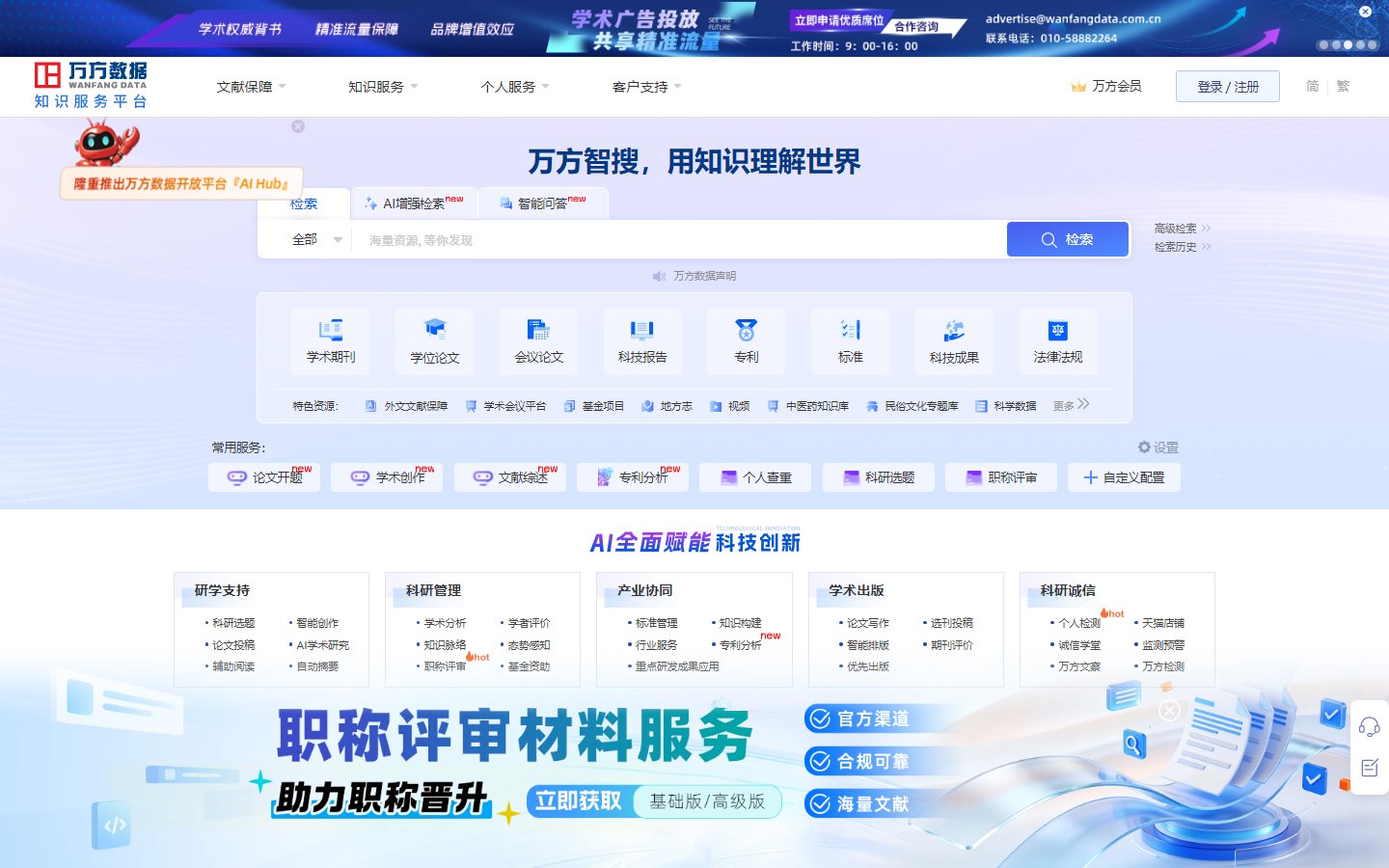The image size is (1389, 868).
Task: Click the blue 检索 search button
Action: pos(1067,239)
